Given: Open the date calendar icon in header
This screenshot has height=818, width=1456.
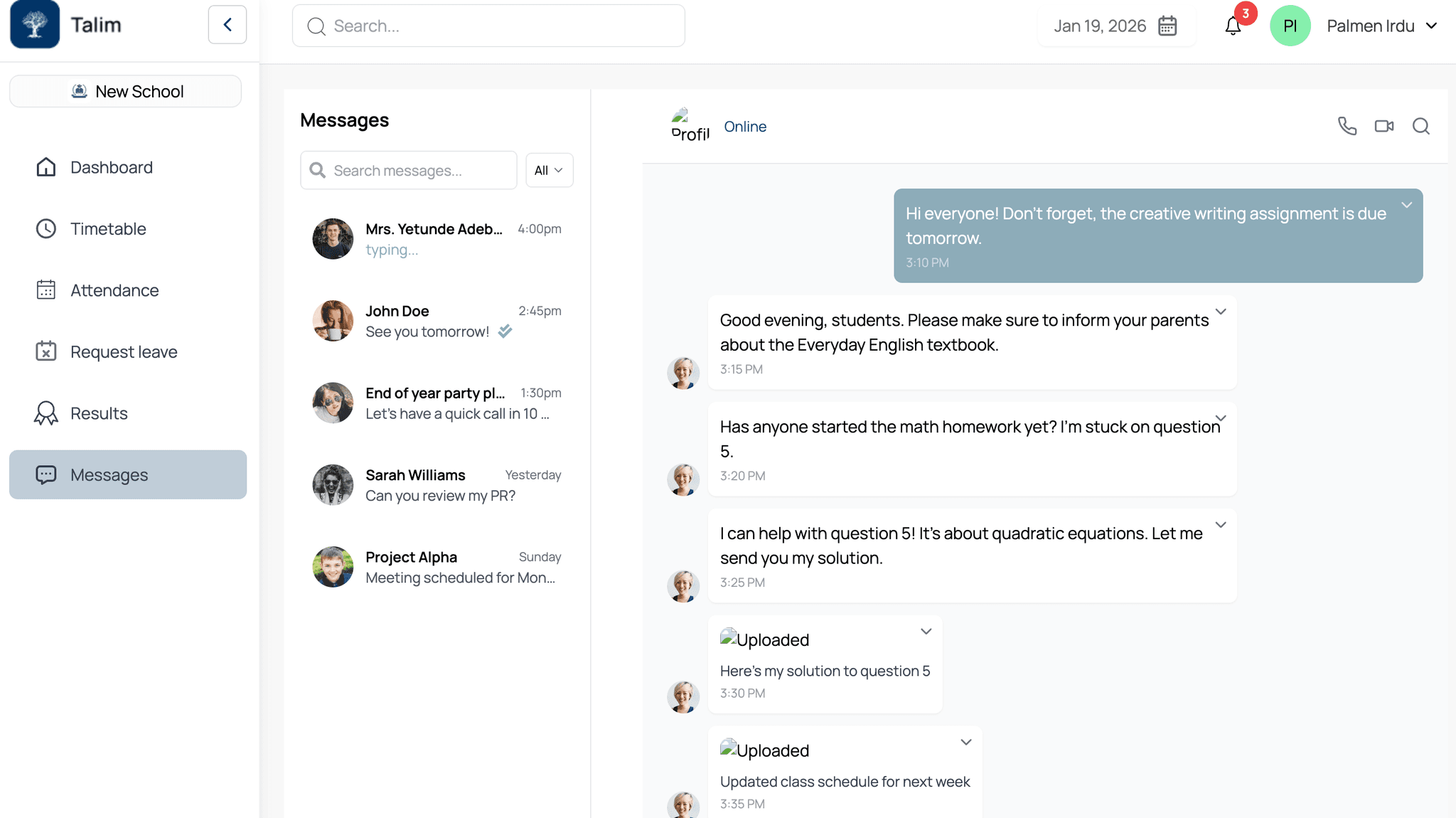Looking at the screenshot, I should 1167,26.
